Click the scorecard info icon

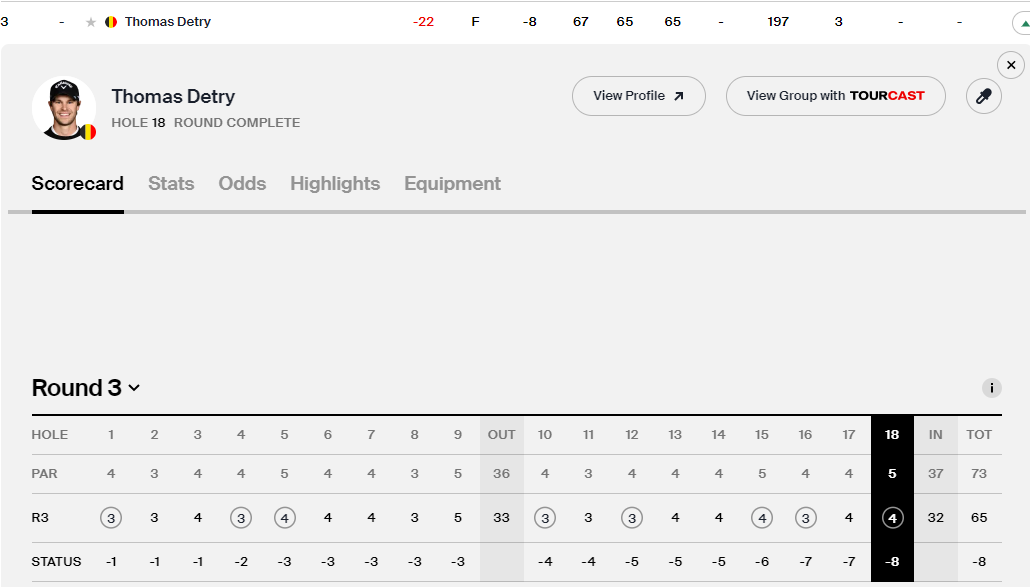(x=992, y=388)
